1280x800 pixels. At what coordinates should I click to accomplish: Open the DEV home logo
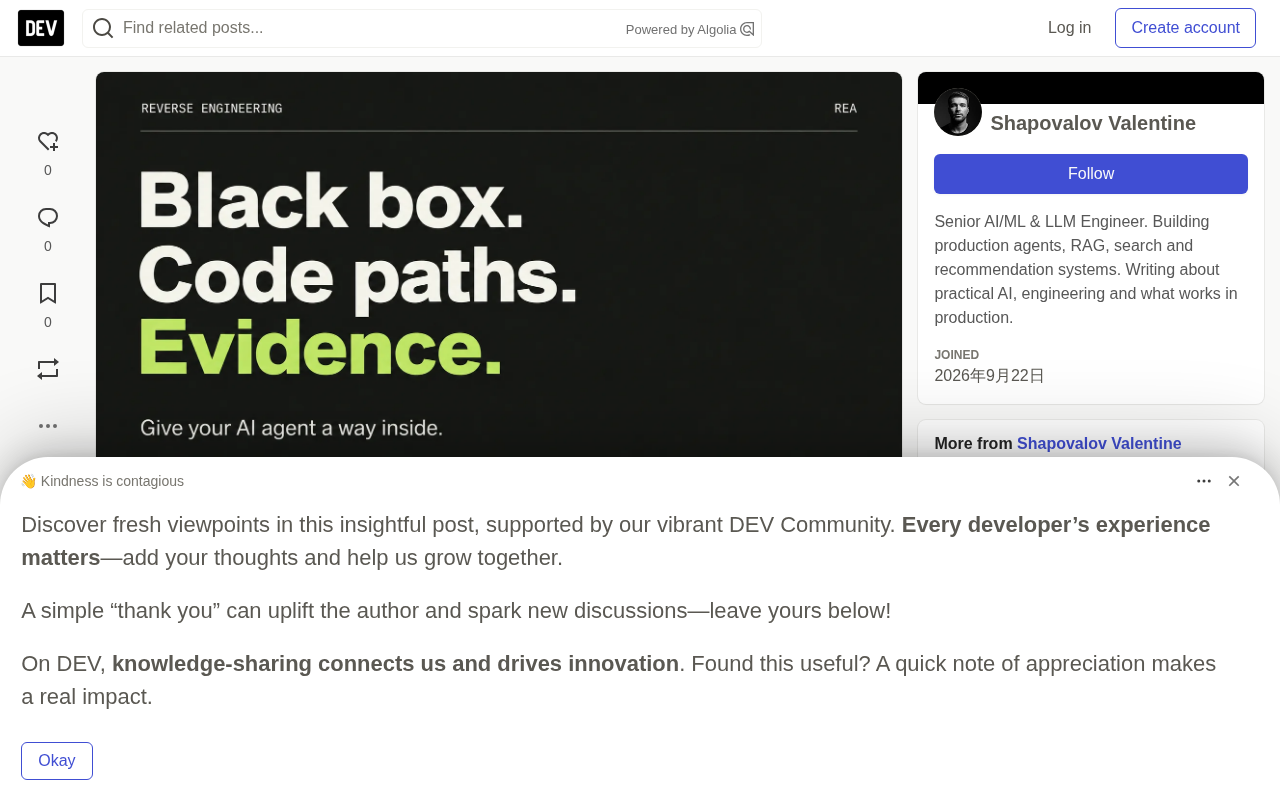(x=41, y=28)
